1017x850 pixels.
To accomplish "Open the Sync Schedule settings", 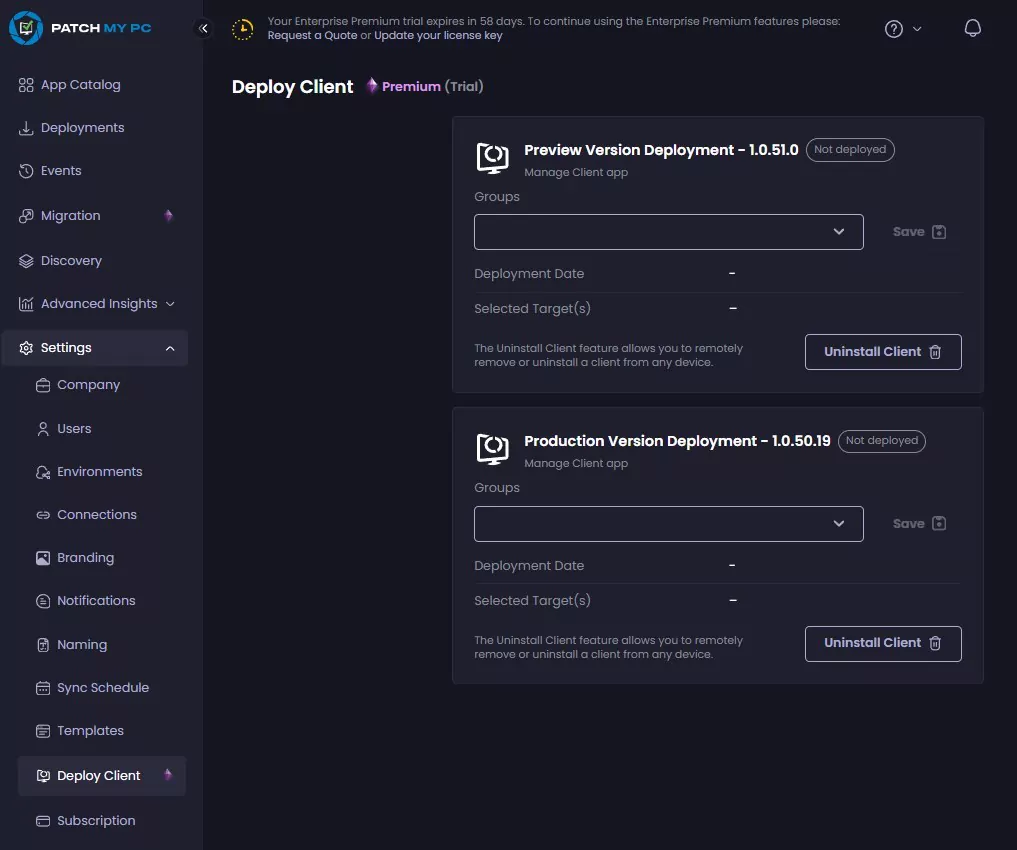I will (103, 687).
